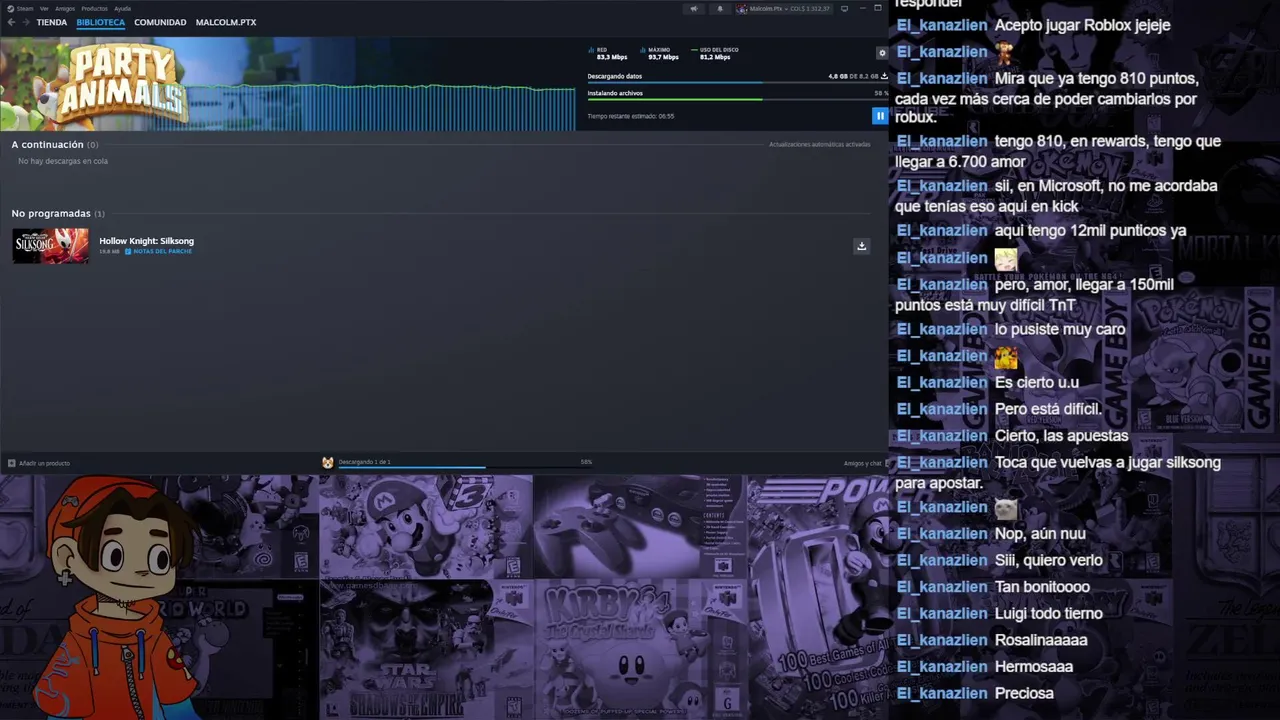Image resolution: width=1280 pixels, height=720 pixels.
Task: Click the cat avatar in download status
Action: coord(328,462)
